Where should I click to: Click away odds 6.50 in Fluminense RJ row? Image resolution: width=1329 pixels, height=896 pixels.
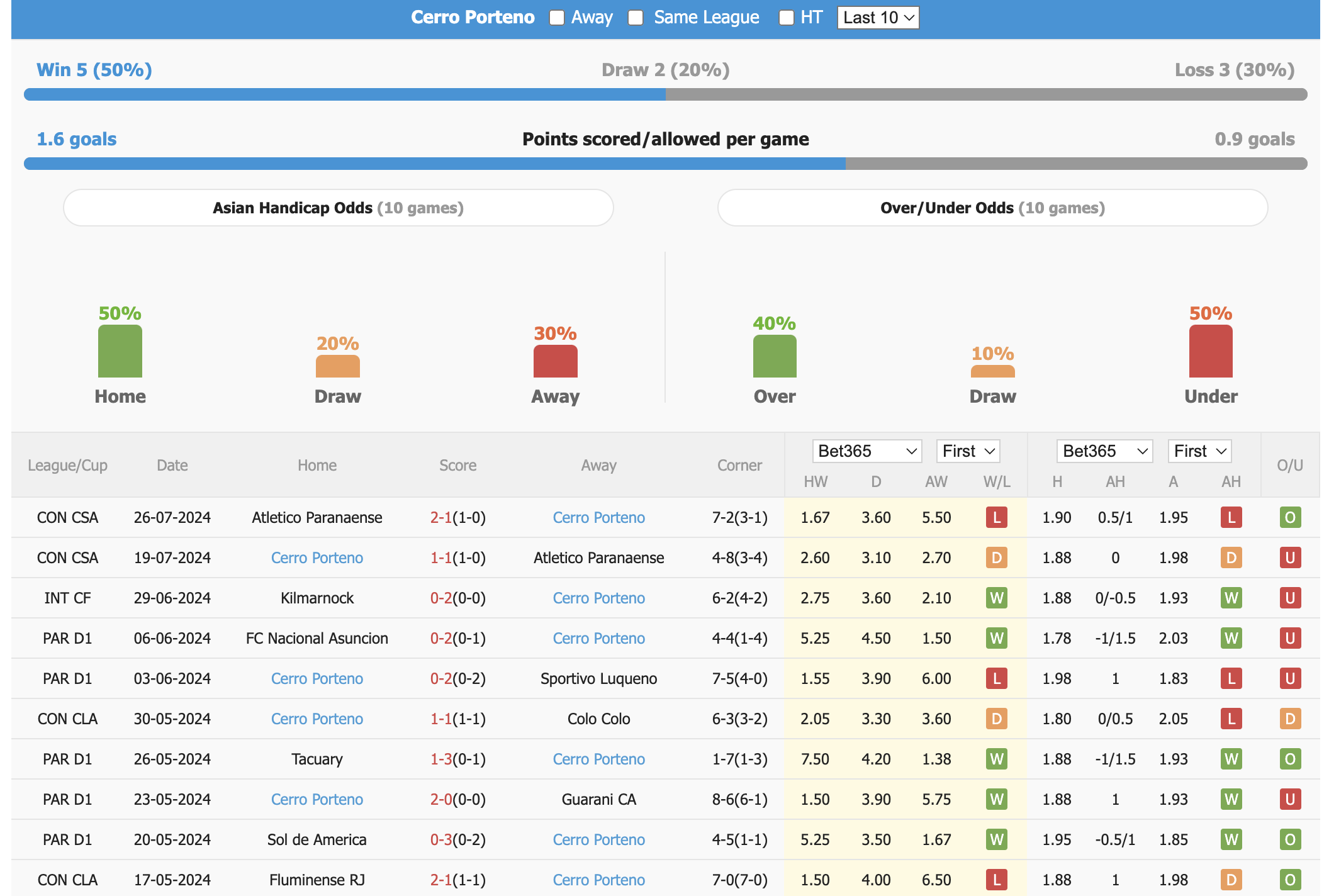pos(936,880)
